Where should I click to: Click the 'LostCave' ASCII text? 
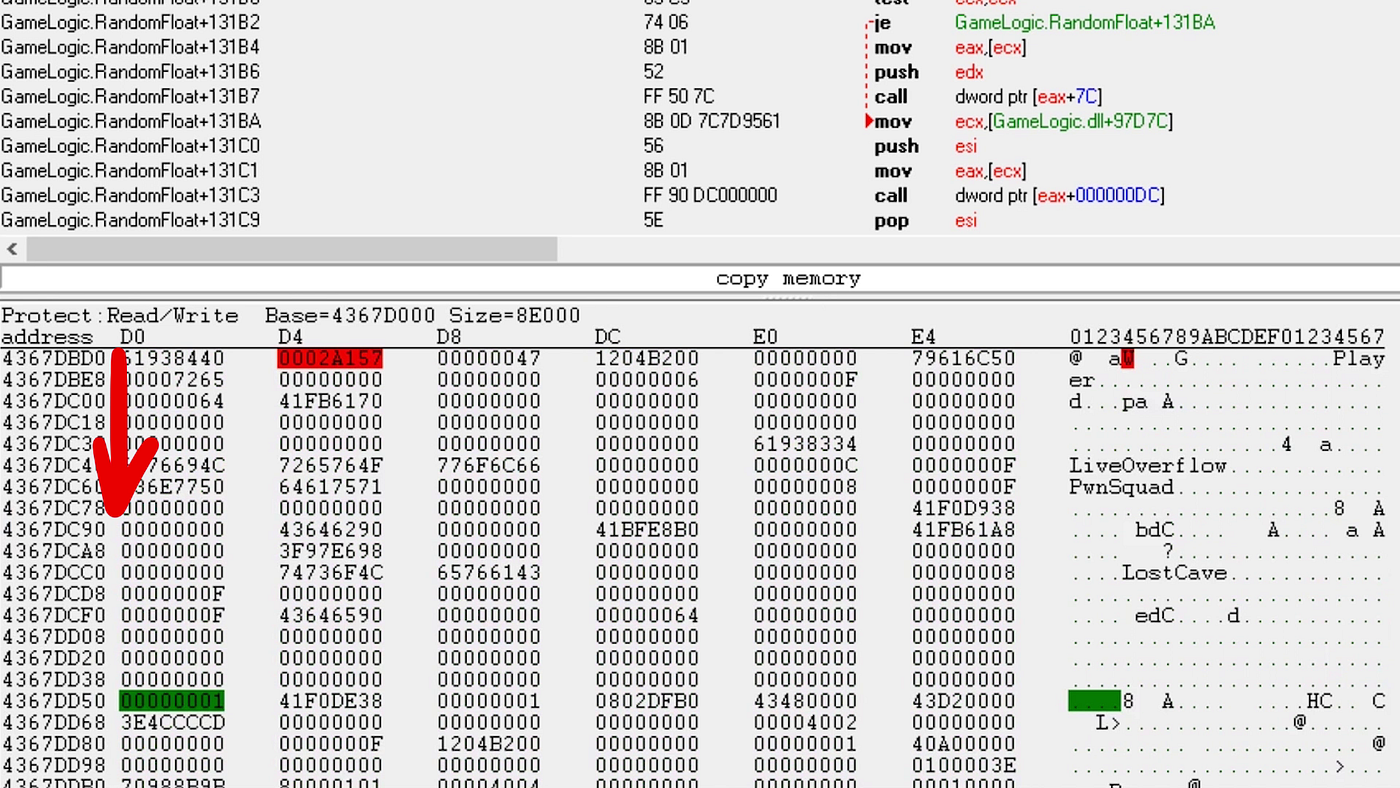click(x=1174, y=573)
